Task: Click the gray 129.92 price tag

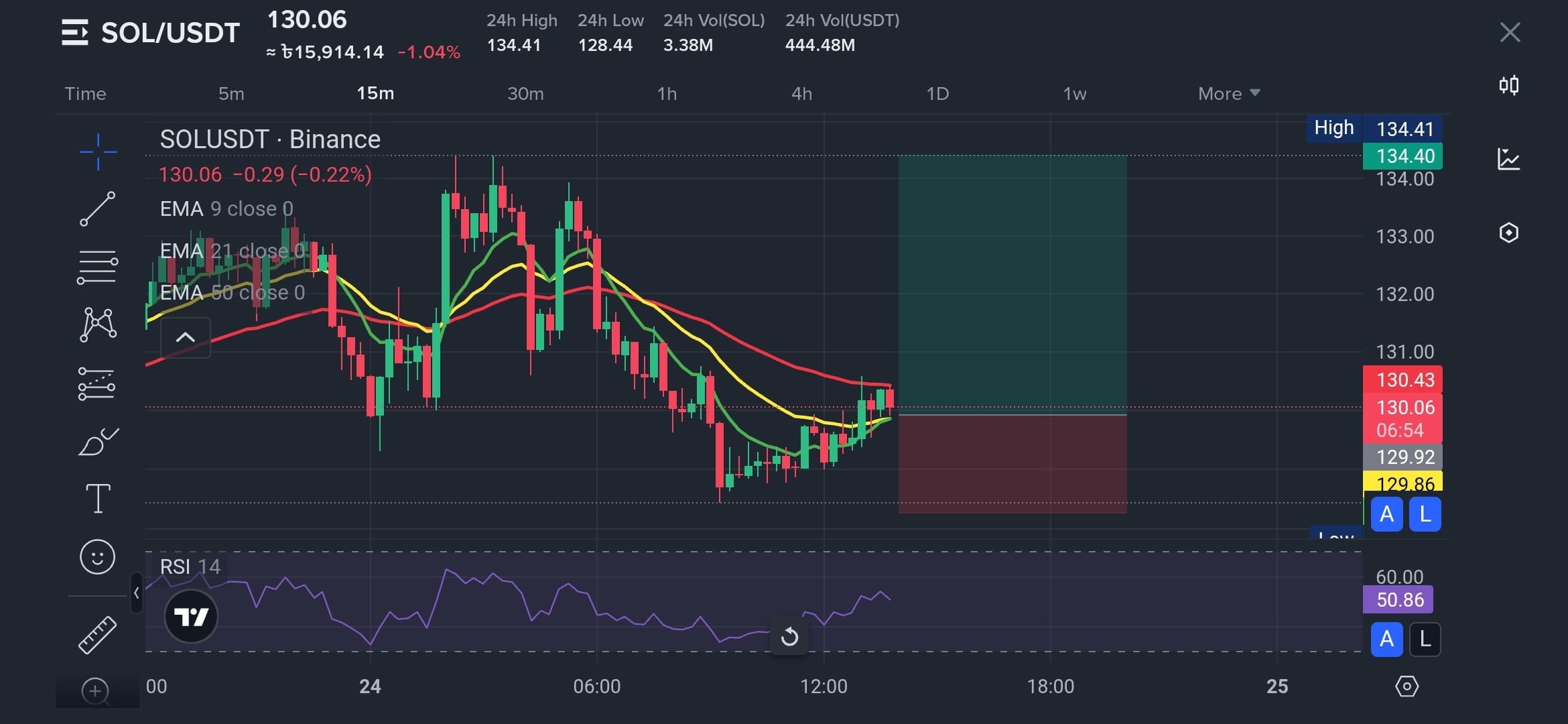Action: pos(1403,457)
